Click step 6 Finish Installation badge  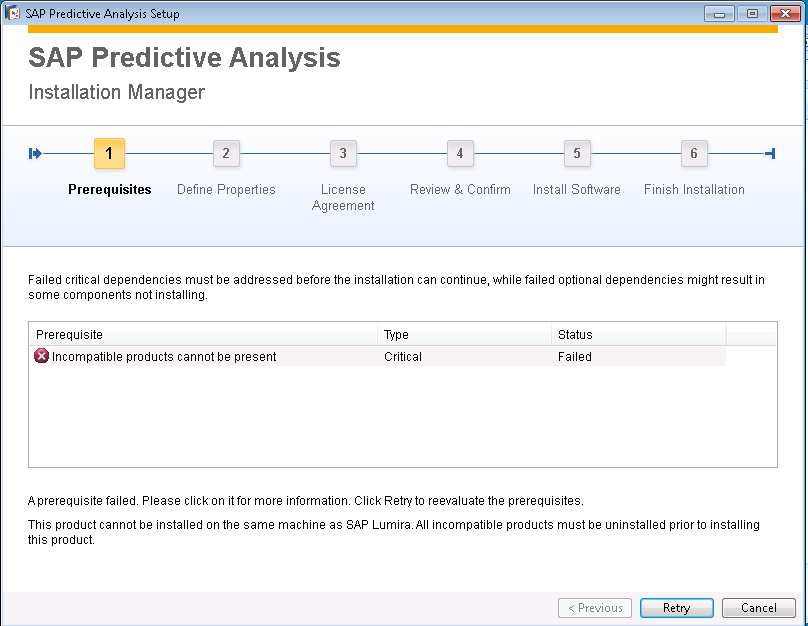click(694, 153)
